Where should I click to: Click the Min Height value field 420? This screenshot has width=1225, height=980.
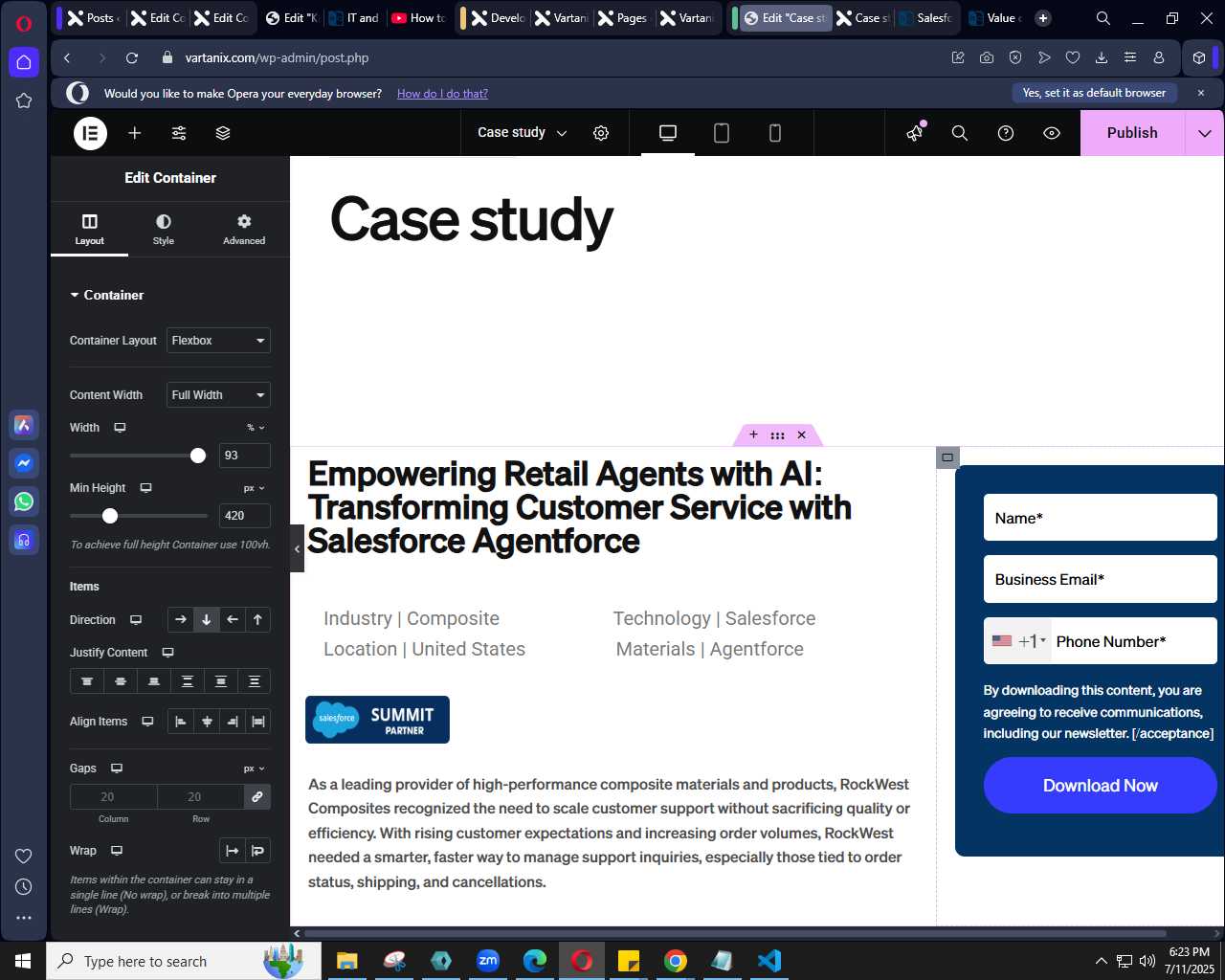tap(244, 516)
